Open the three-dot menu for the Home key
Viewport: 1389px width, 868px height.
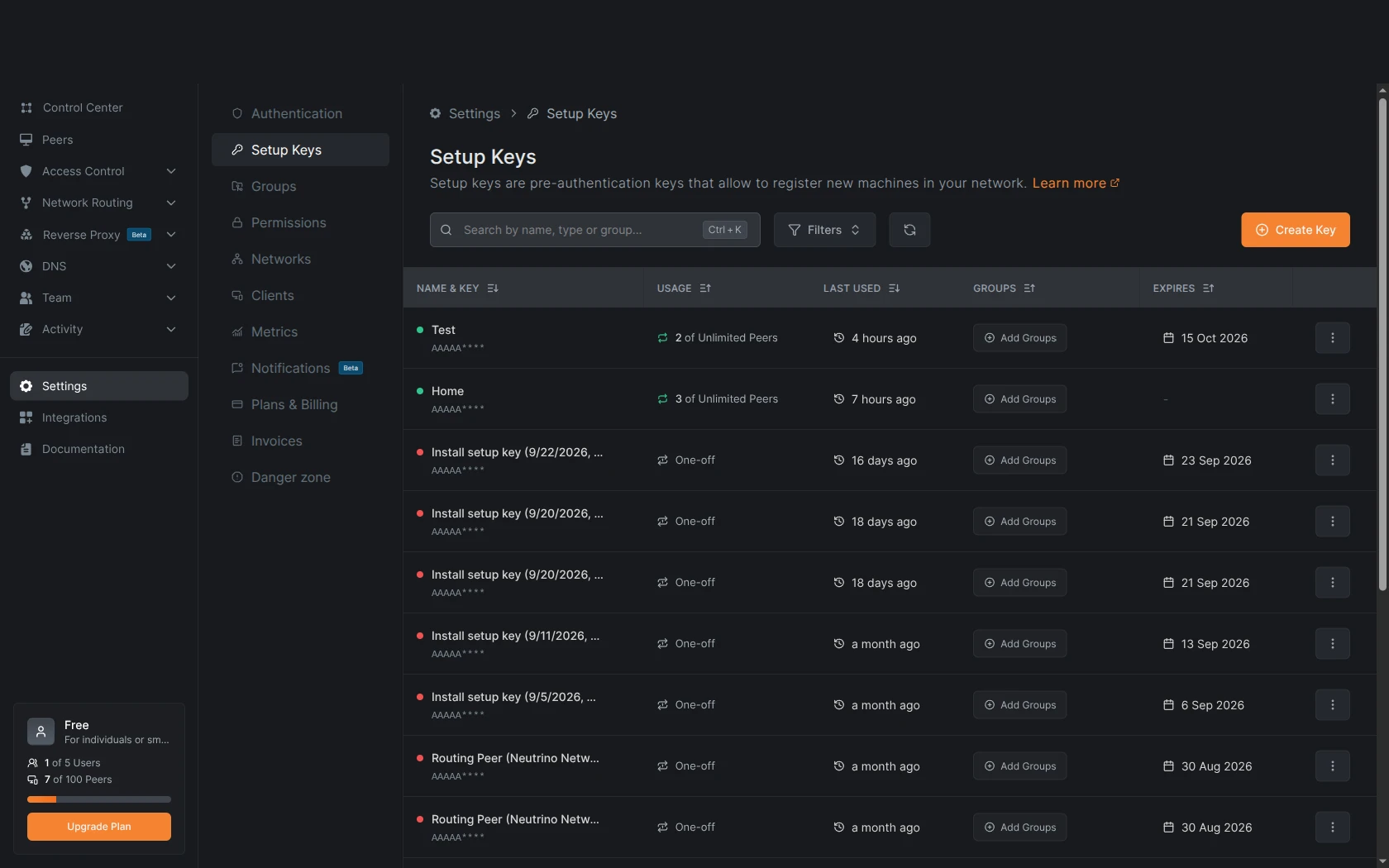click(1332, 398)
